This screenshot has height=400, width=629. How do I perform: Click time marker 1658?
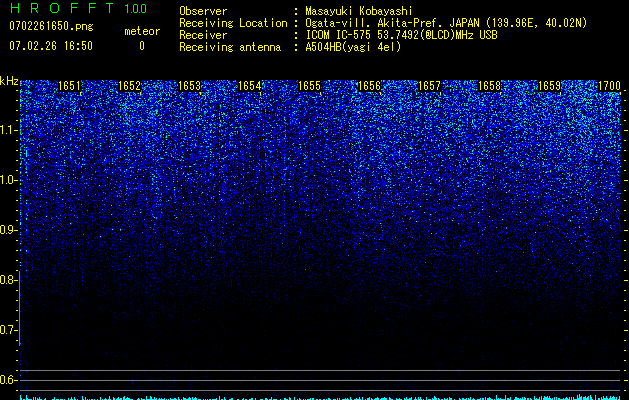pyautogui.click(x=489, y=86)
